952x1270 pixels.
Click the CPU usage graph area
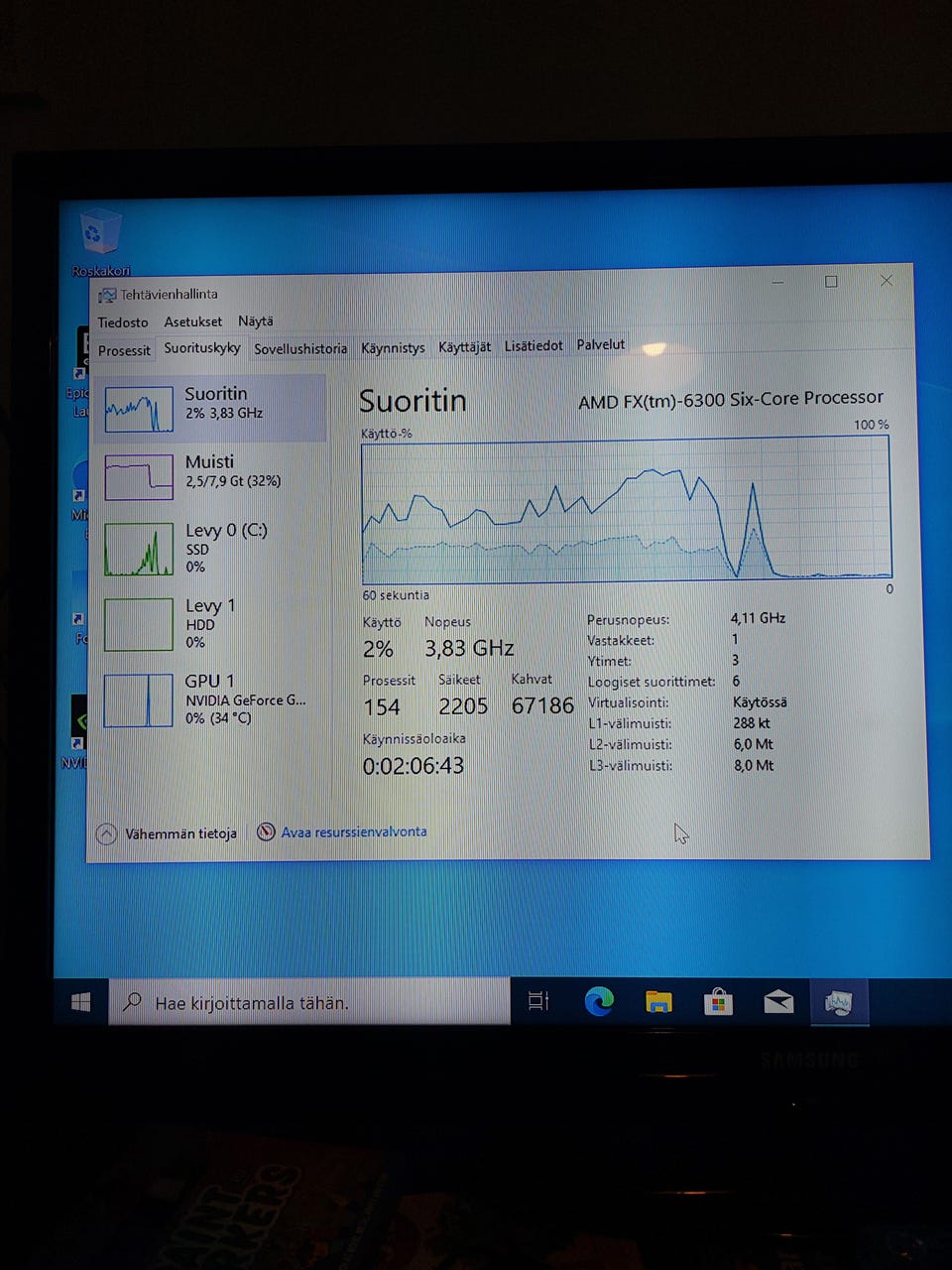627,509
